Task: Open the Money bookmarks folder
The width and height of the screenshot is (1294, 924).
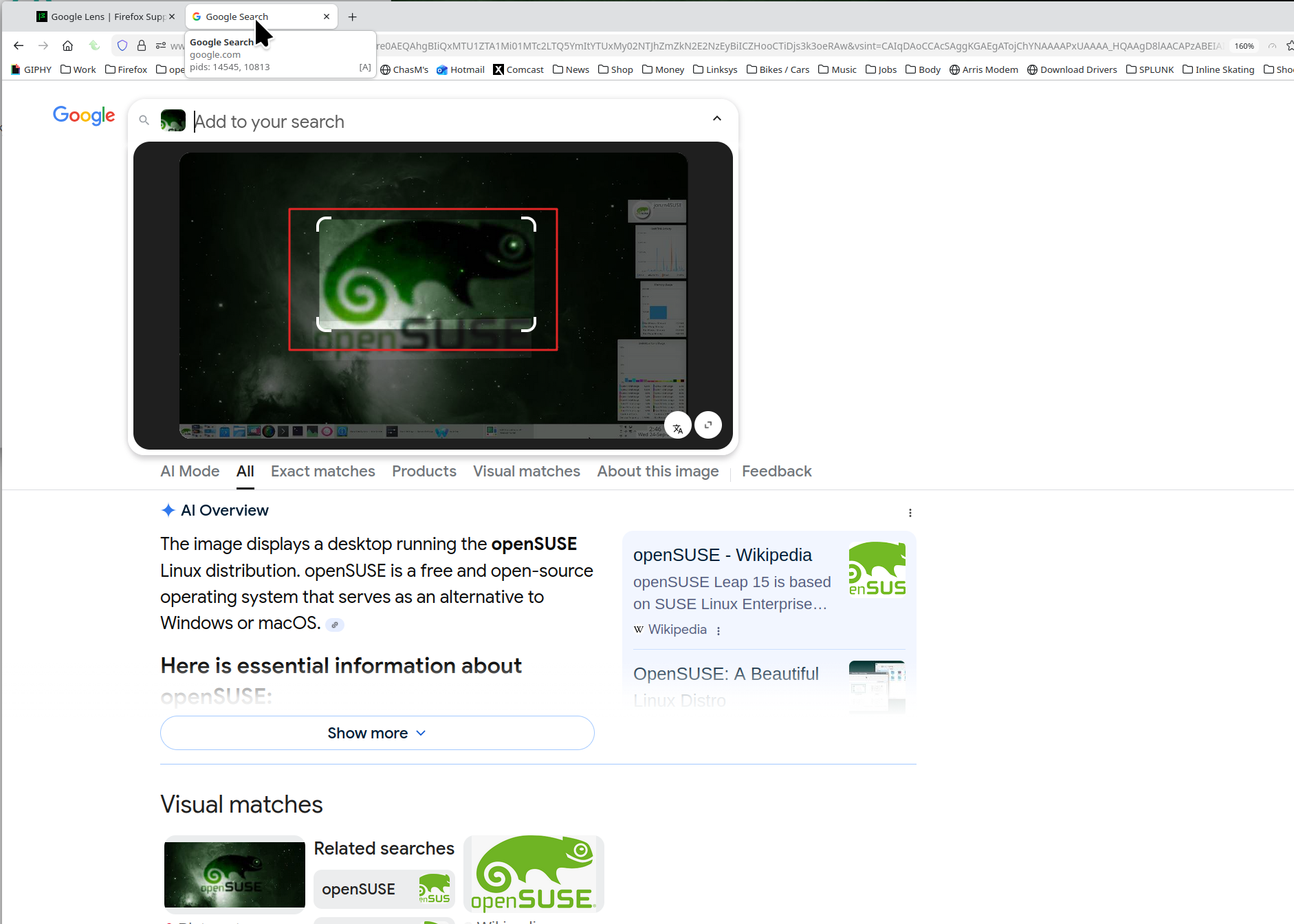Action: tap(663, 69)
